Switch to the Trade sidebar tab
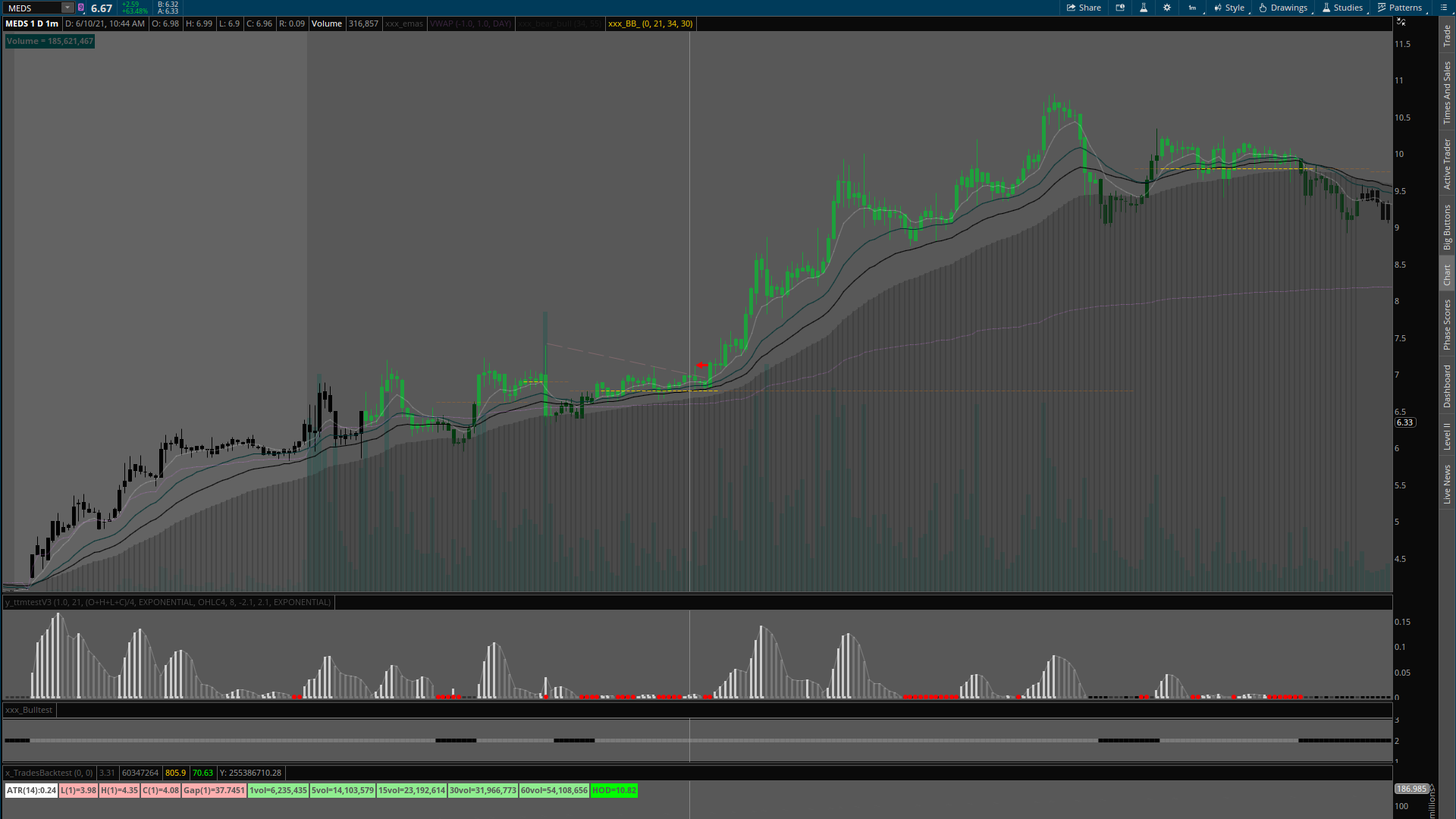Viewport: 1456px width, 819px height. (1447, 35)
